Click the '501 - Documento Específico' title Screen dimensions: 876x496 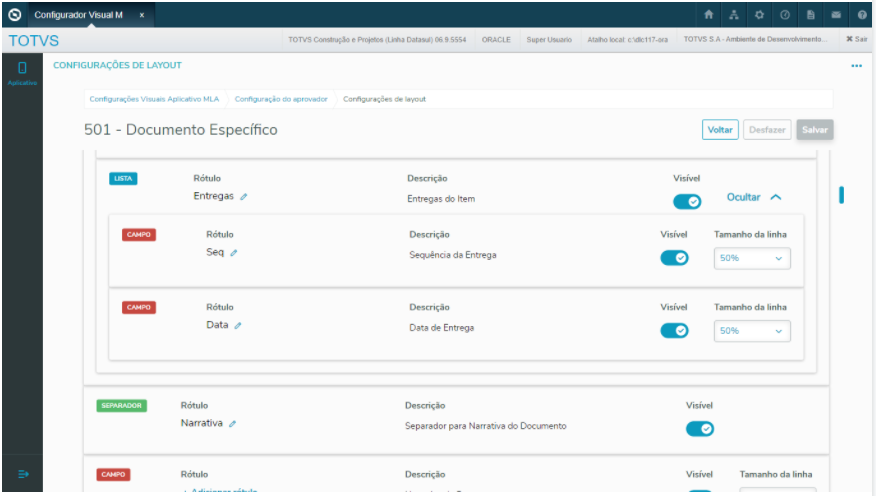(180, 130)
